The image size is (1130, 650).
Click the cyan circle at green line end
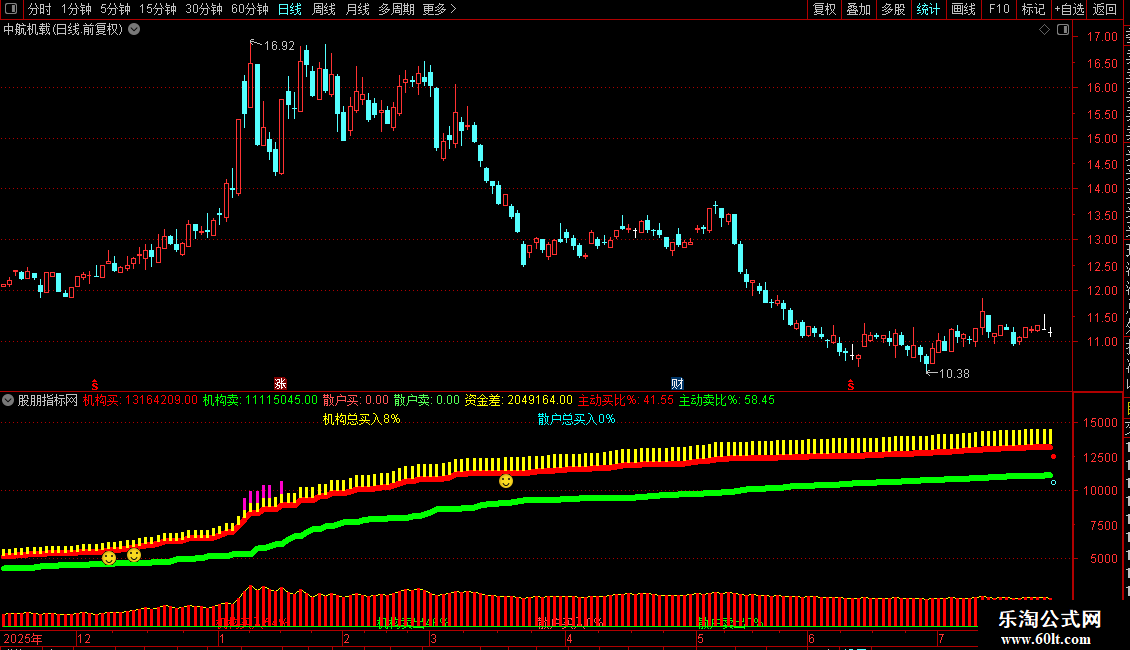[x=1054, y=482]
